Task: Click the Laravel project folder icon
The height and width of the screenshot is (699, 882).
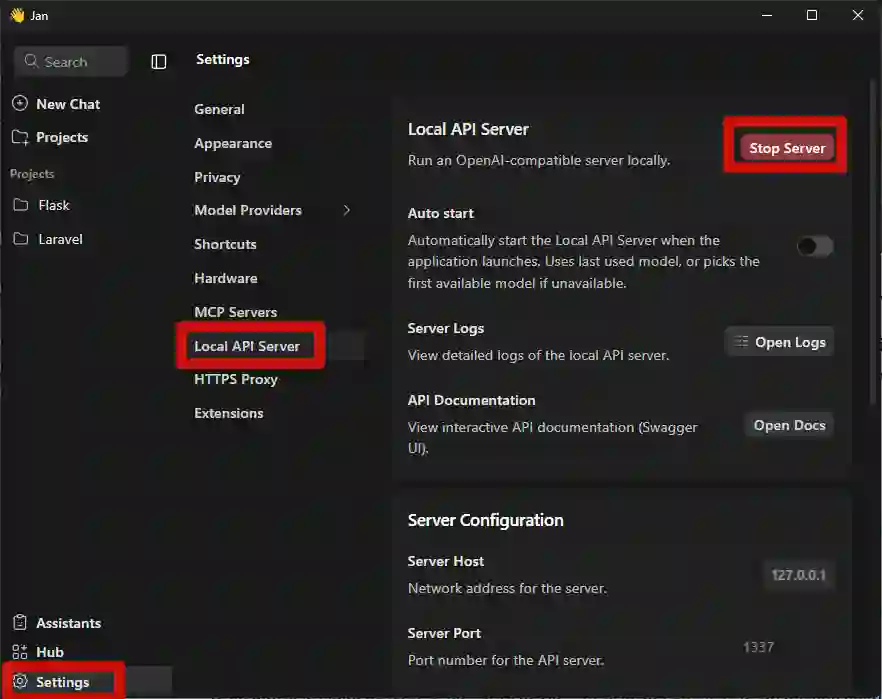Action: (x=21, y=239)
